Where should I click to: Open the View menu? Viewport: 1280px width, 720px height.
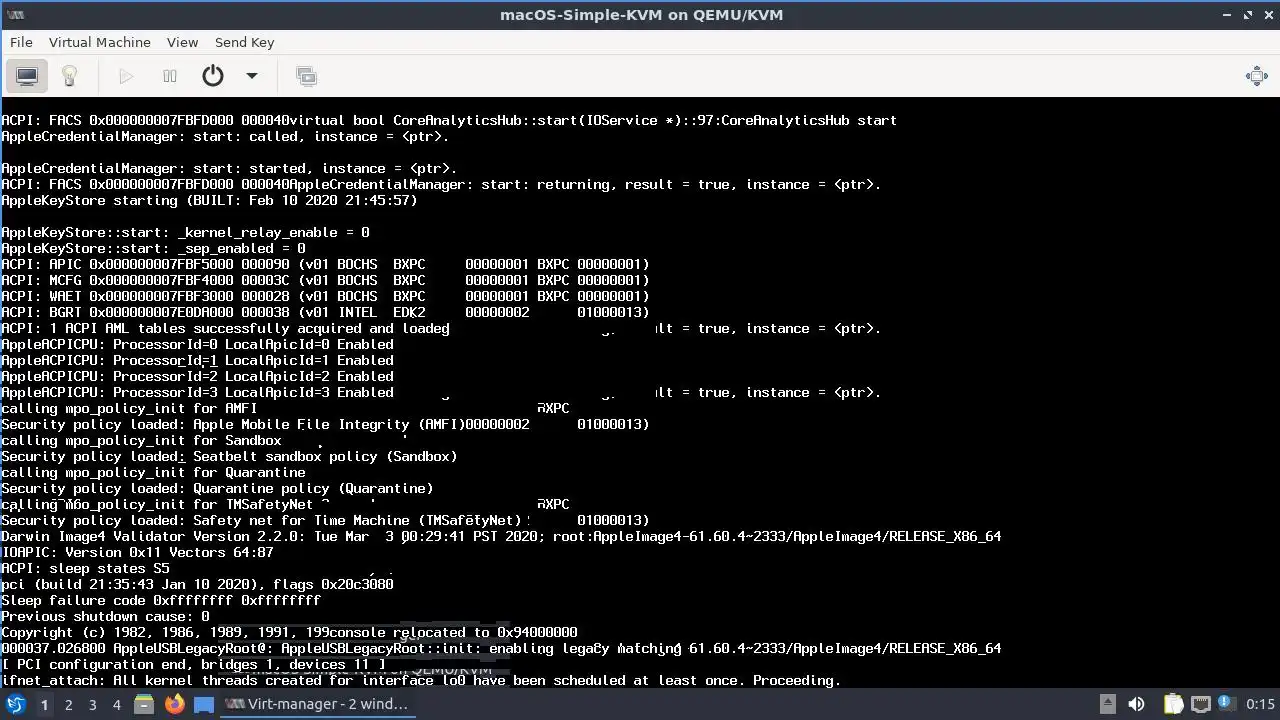click(182, 42)
